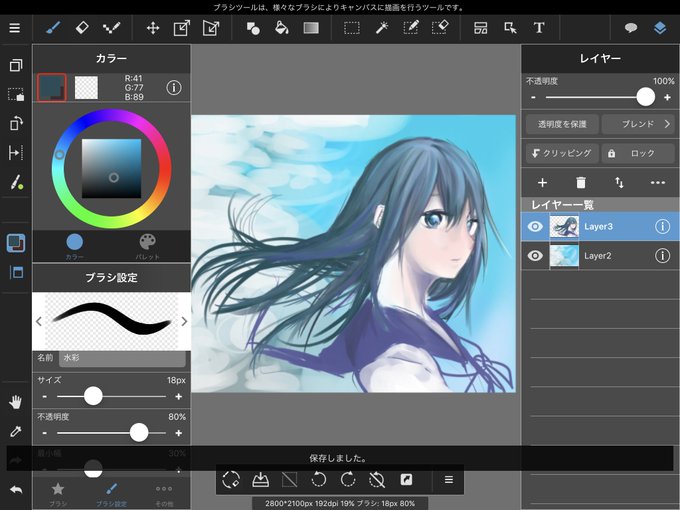This screenshot has height=510, width=680.
Task: Click the save icon in bottom toolbar
Action: pyautogui.click(x=260, y=480)
